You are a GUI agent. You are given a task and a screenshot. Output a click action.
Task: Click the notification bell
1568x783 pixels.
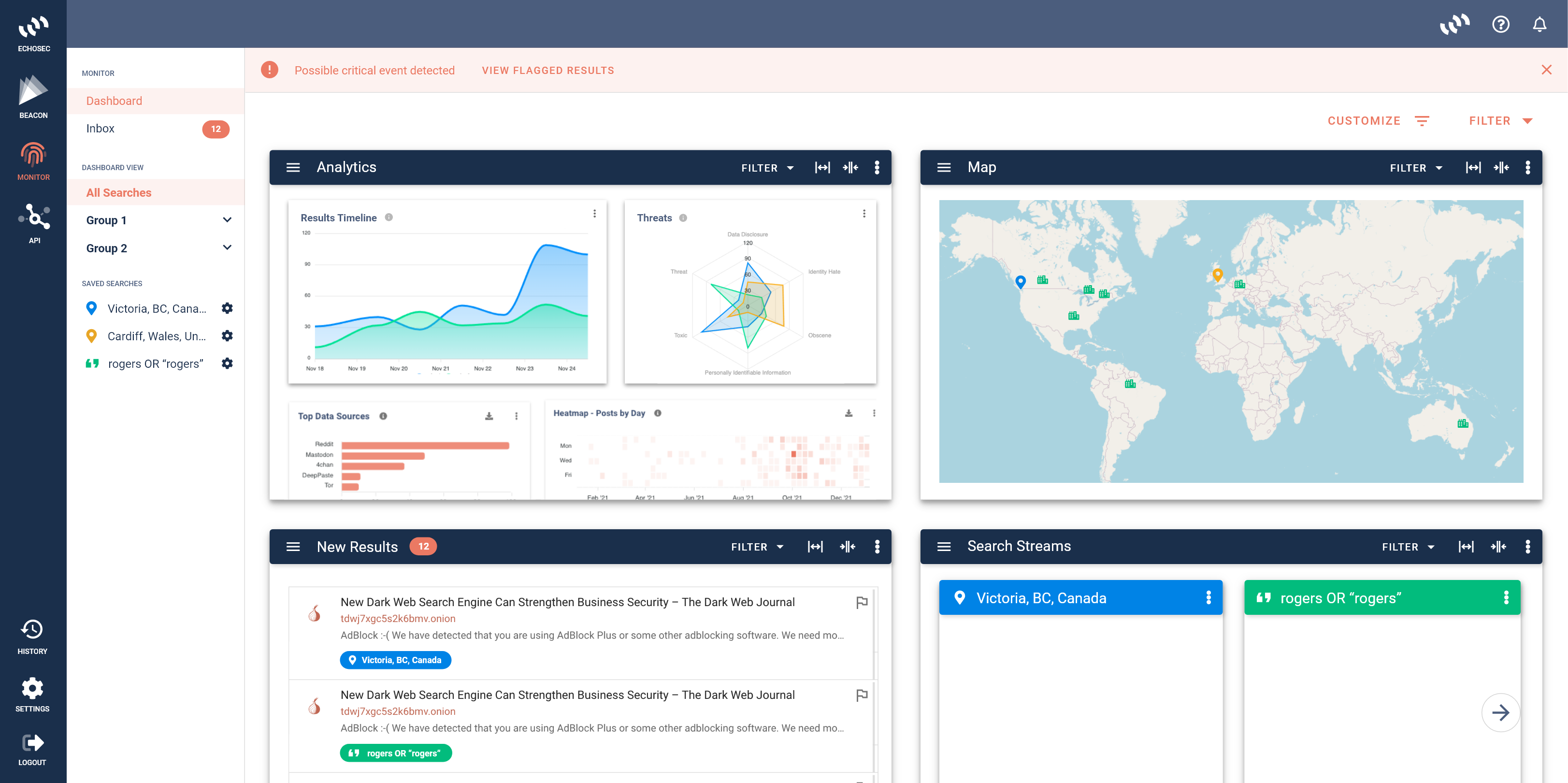pos(1539,24)
